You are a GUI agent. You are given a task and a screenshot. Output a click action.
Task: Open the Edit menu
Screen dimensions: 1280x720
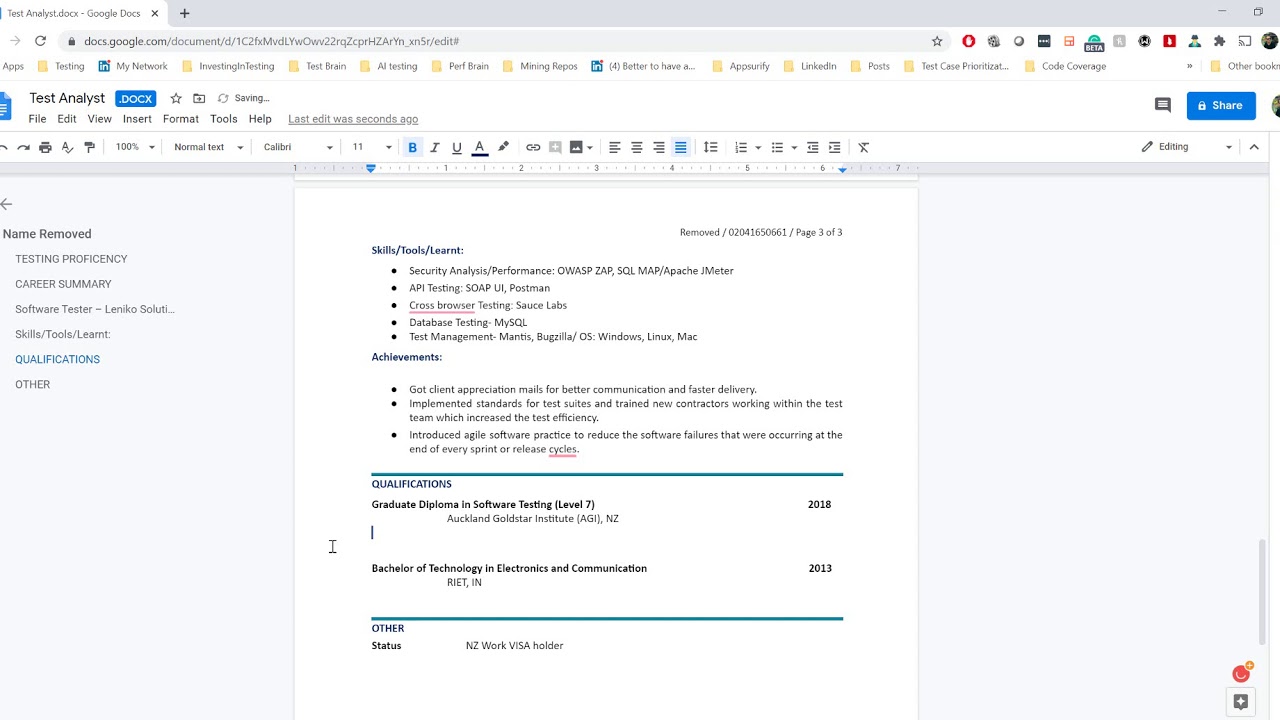67,119
